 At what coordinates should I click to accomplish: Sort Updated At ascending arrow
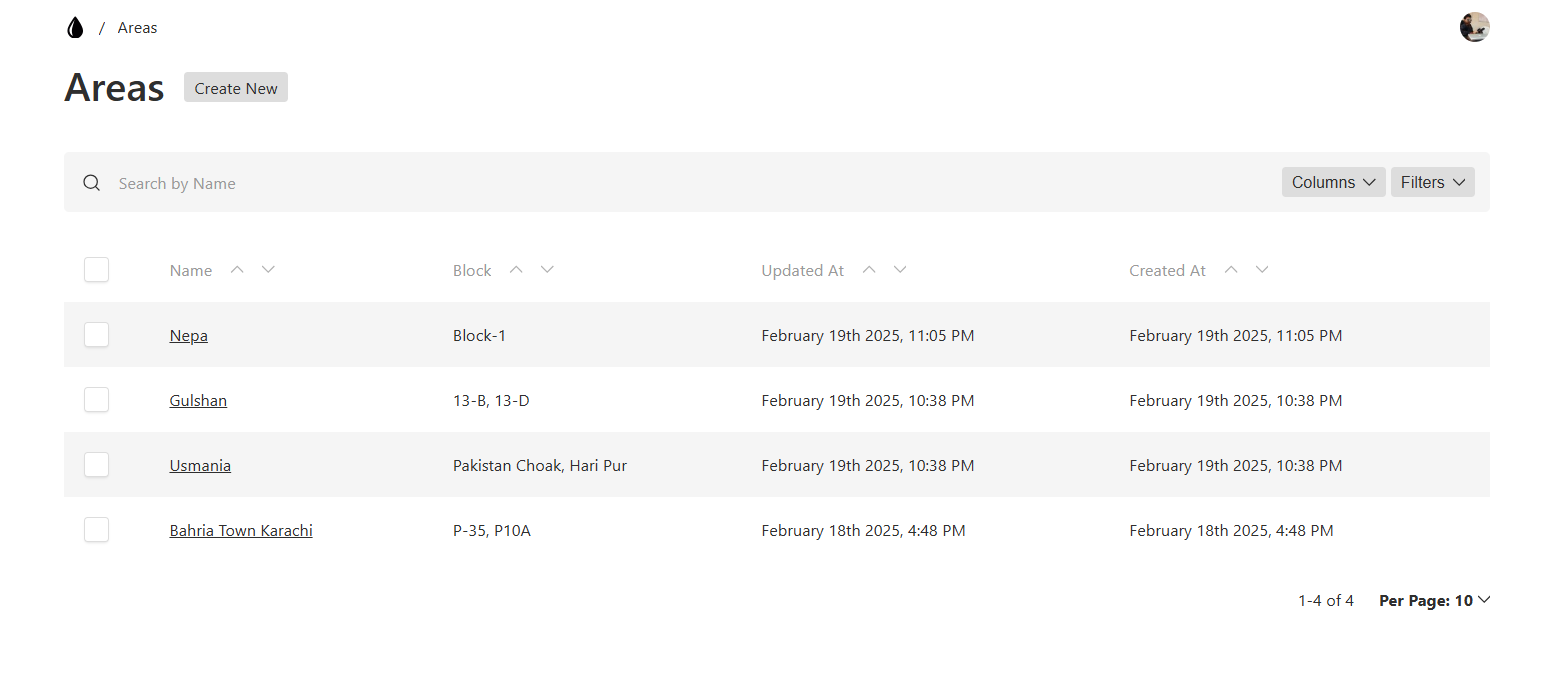point(869,269)
